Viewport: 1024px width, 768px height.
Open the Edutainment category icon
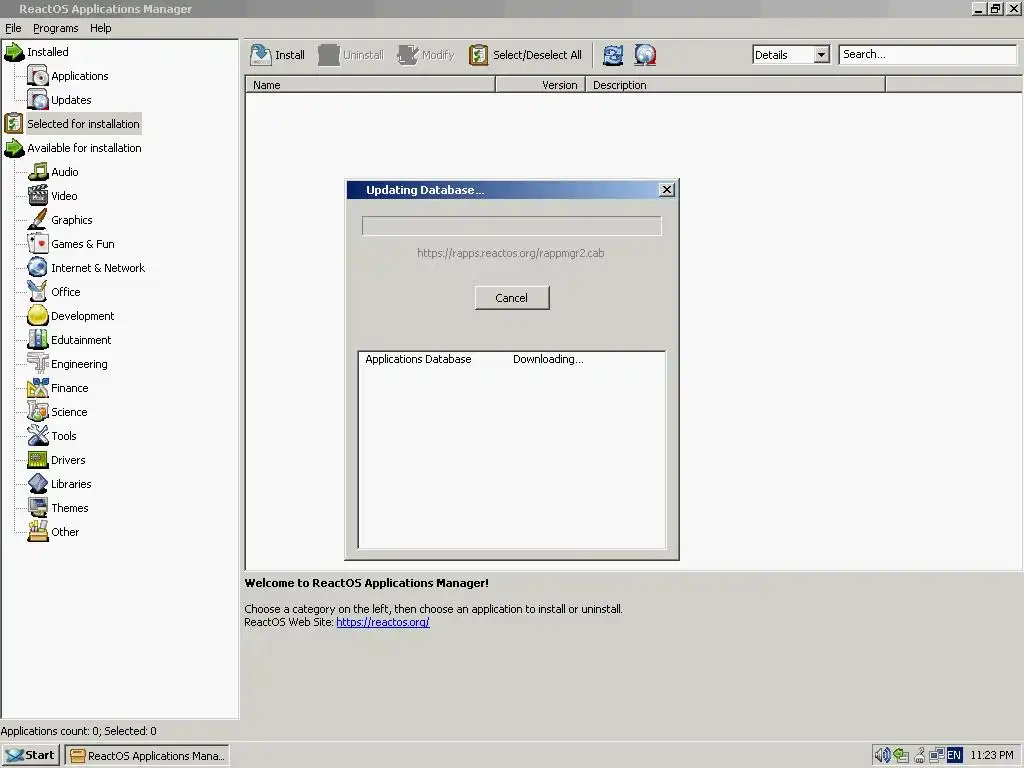(x=38, y=340)
